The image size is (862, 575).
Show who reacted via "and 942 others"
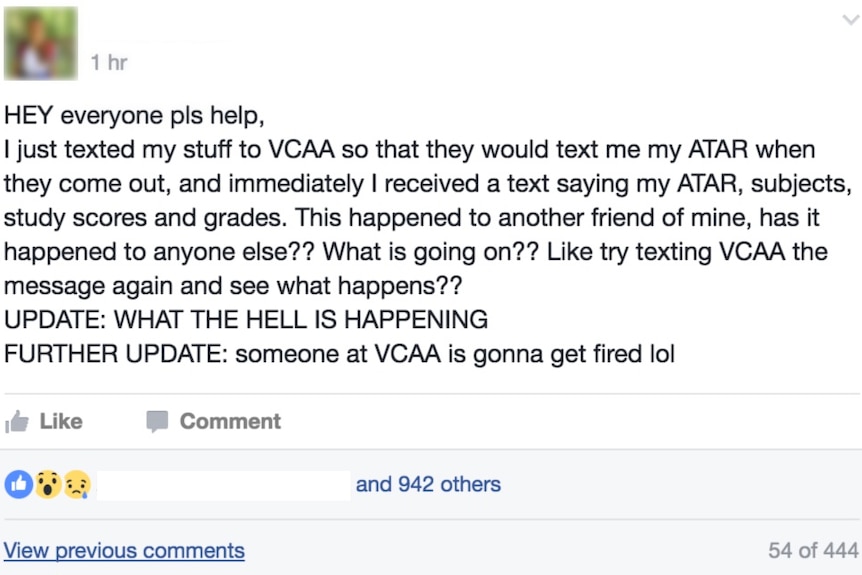428,484
